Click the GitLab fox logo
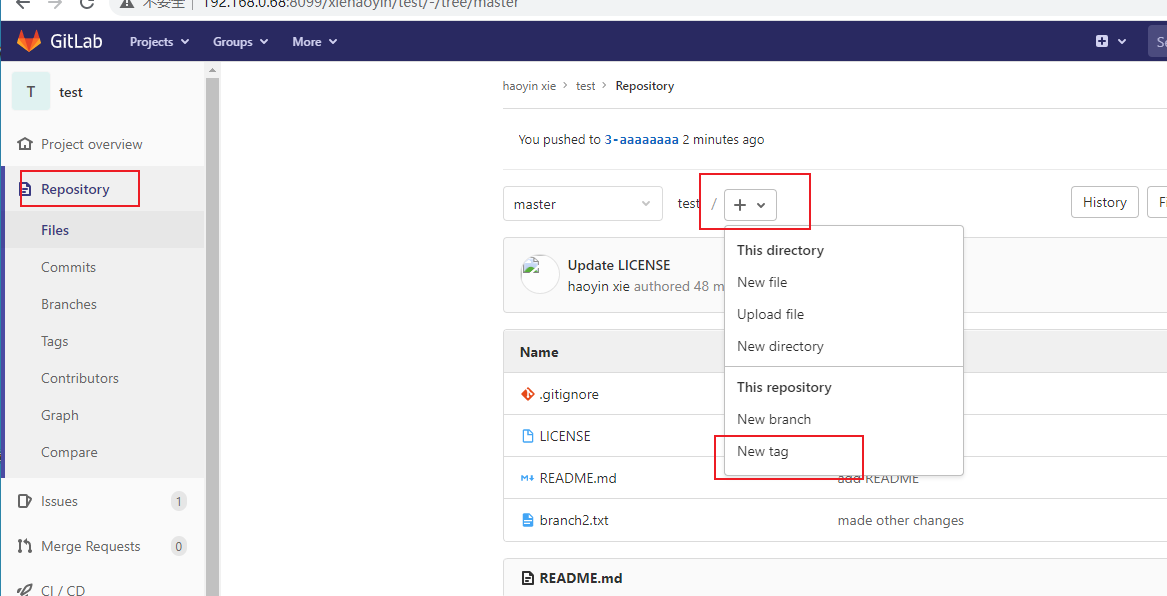This screenshot has height=596, width=1167. point(30,40)
